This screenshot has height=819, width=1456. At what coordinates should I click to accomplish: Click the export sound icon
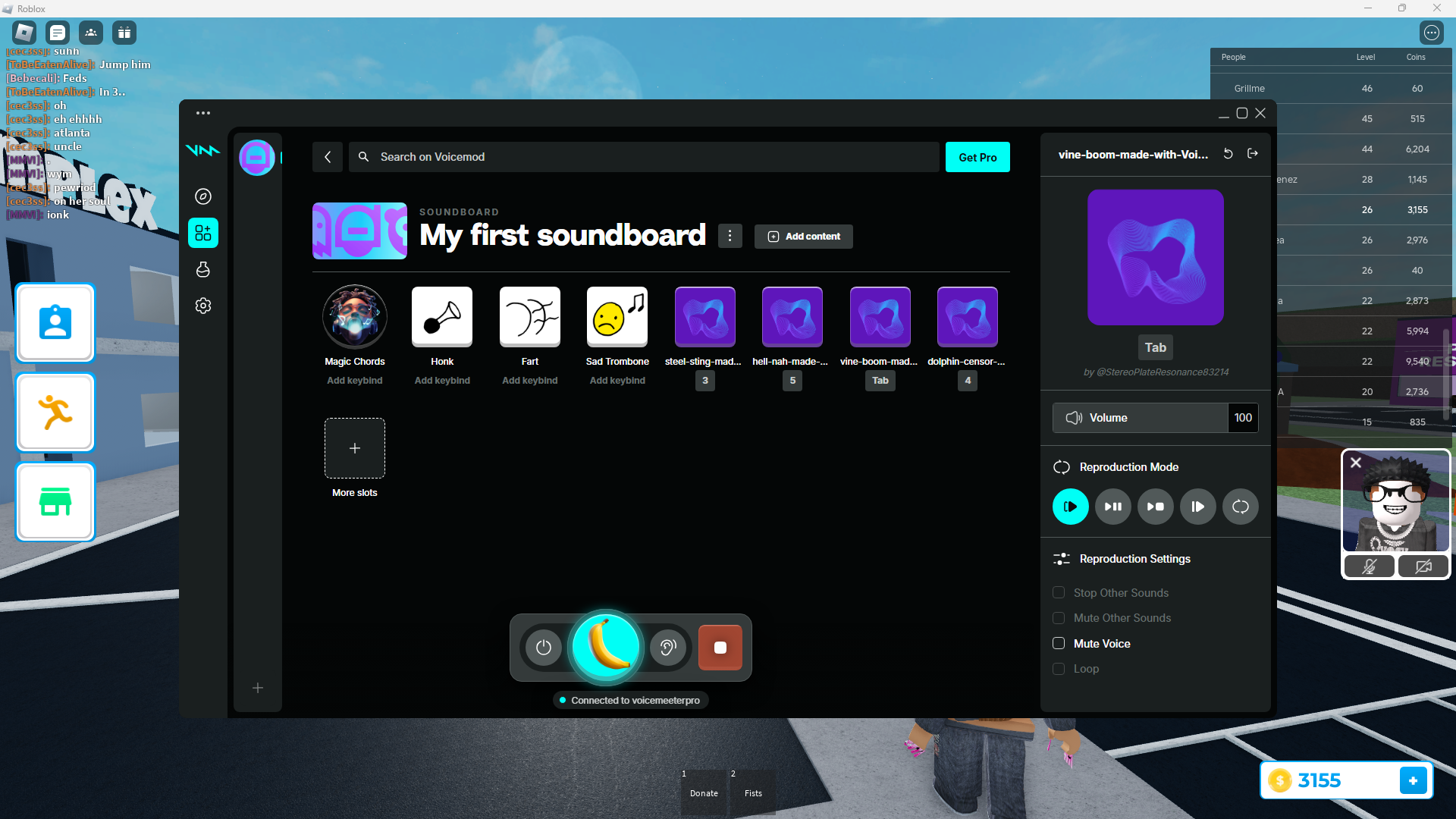1253,154
